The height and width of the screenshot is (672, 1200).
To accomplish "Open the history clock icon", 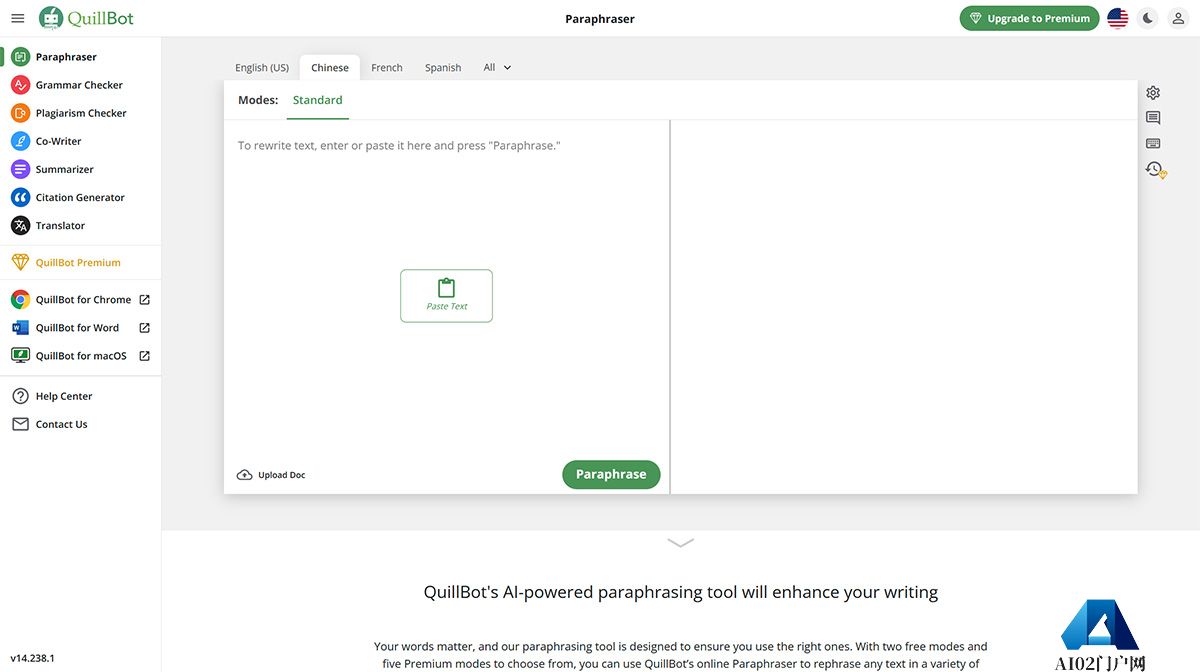I will click(1155, 169).
